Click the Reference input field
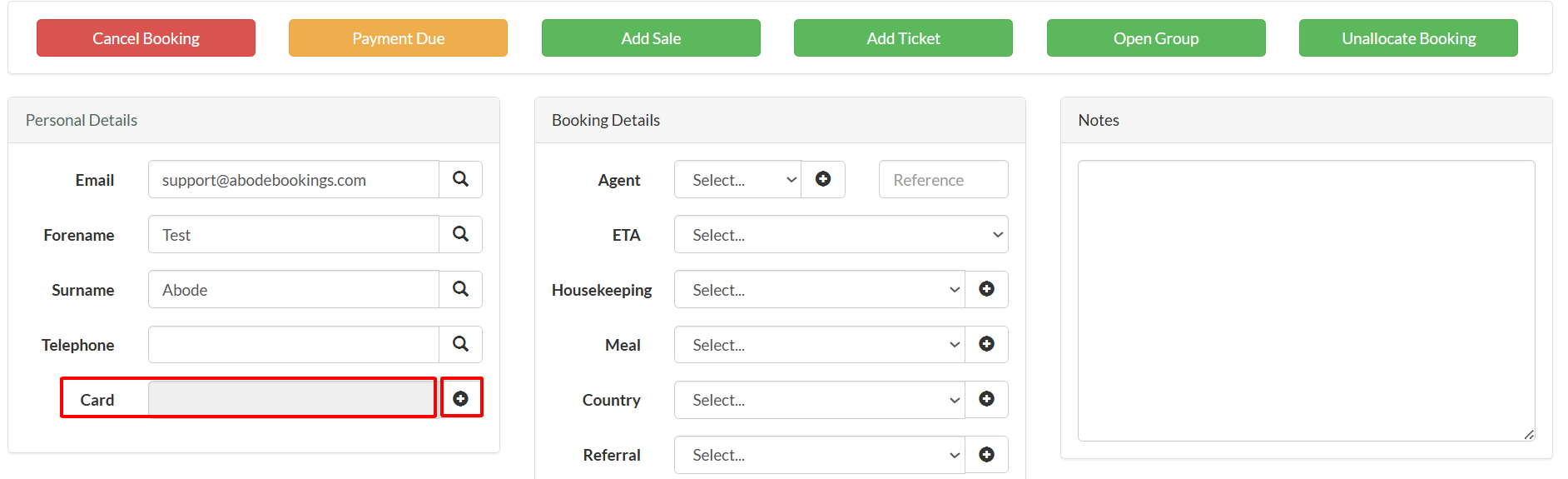The width and height of the screenshot is (1568, 479). click(943, 179)
